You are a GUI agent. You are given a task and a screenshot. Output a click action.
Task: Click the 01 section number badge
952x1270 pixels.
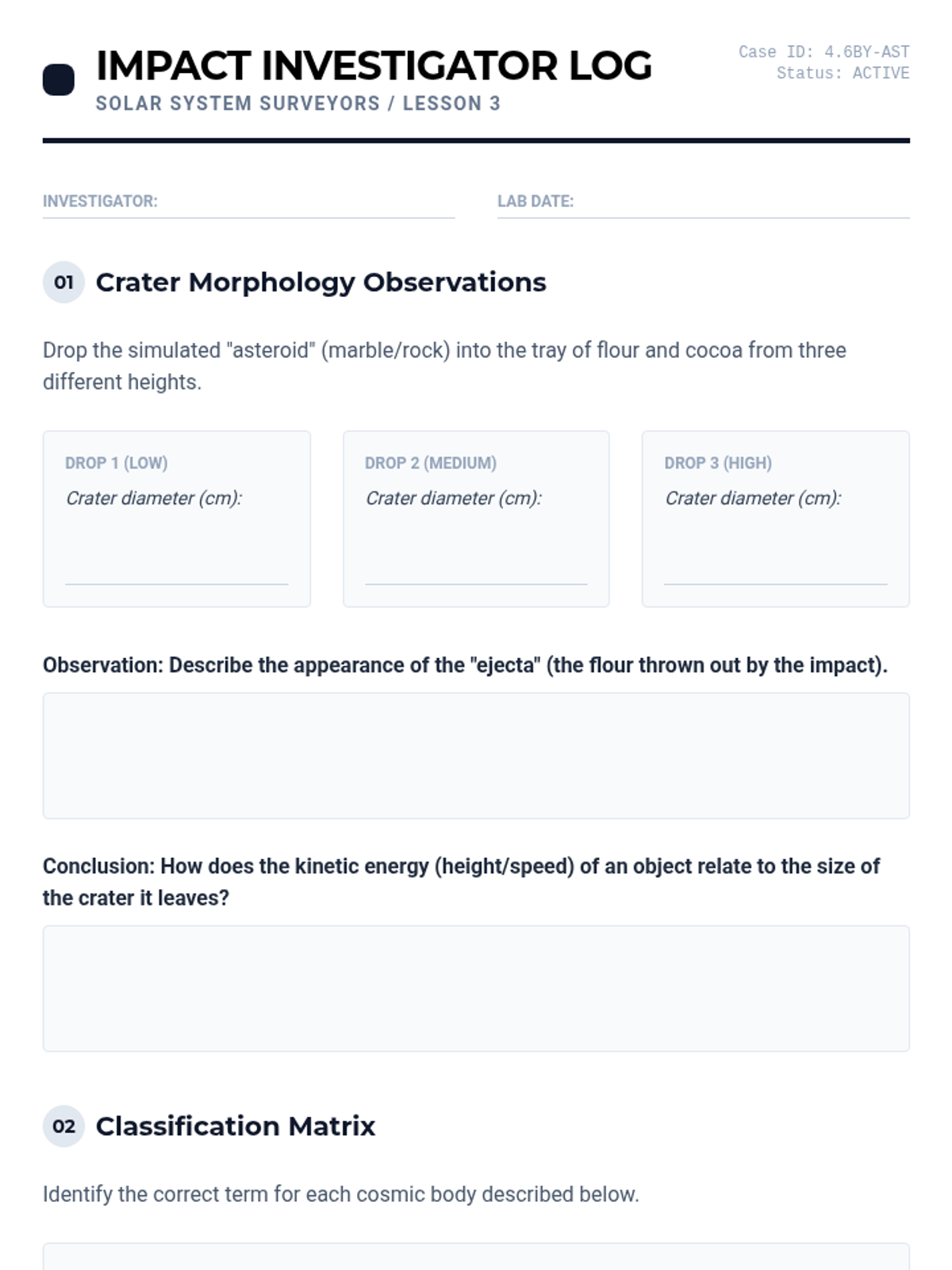[x=63, y=283]
